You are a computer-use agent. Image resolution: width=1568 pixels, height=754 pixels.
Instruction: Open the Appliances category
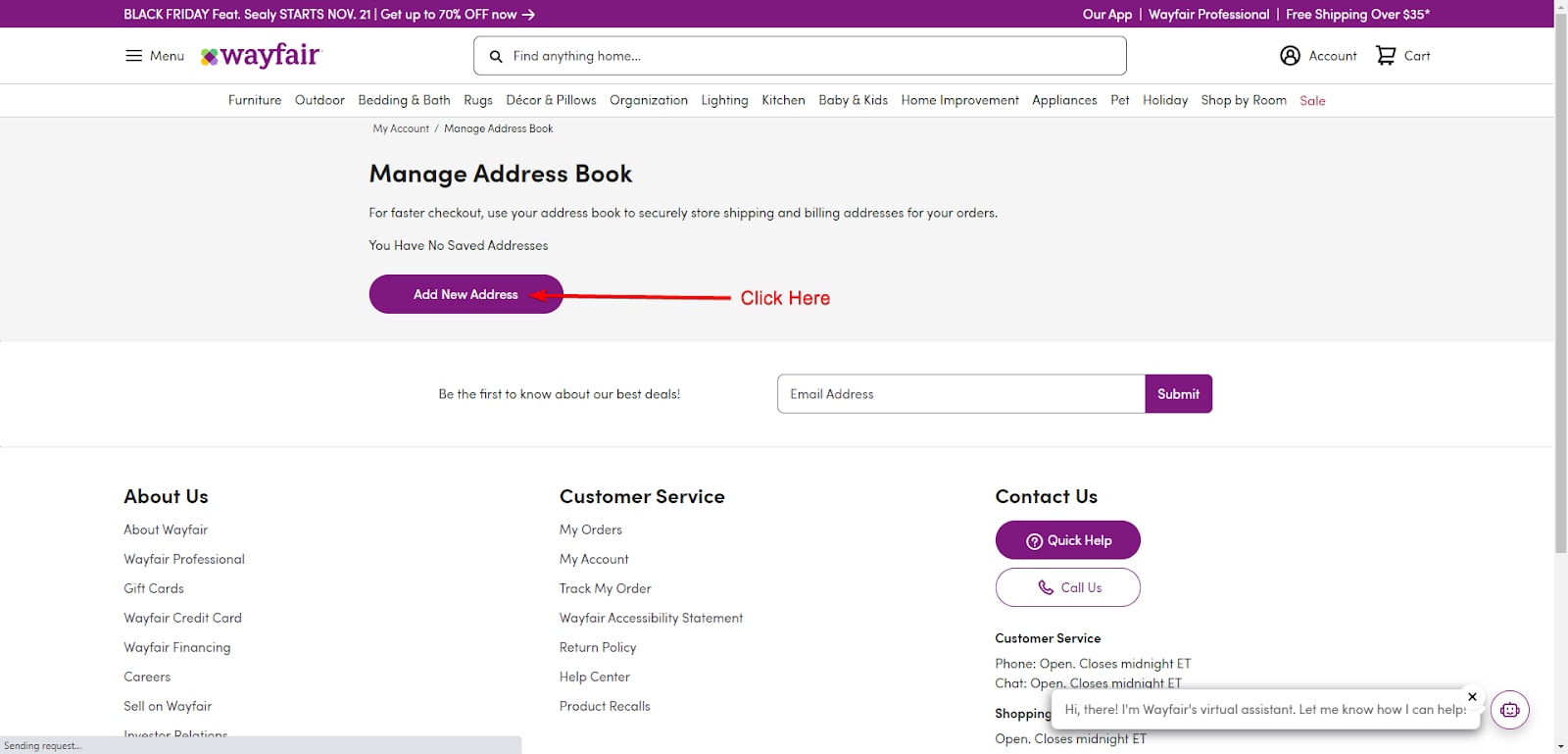tap(1064, 100)
